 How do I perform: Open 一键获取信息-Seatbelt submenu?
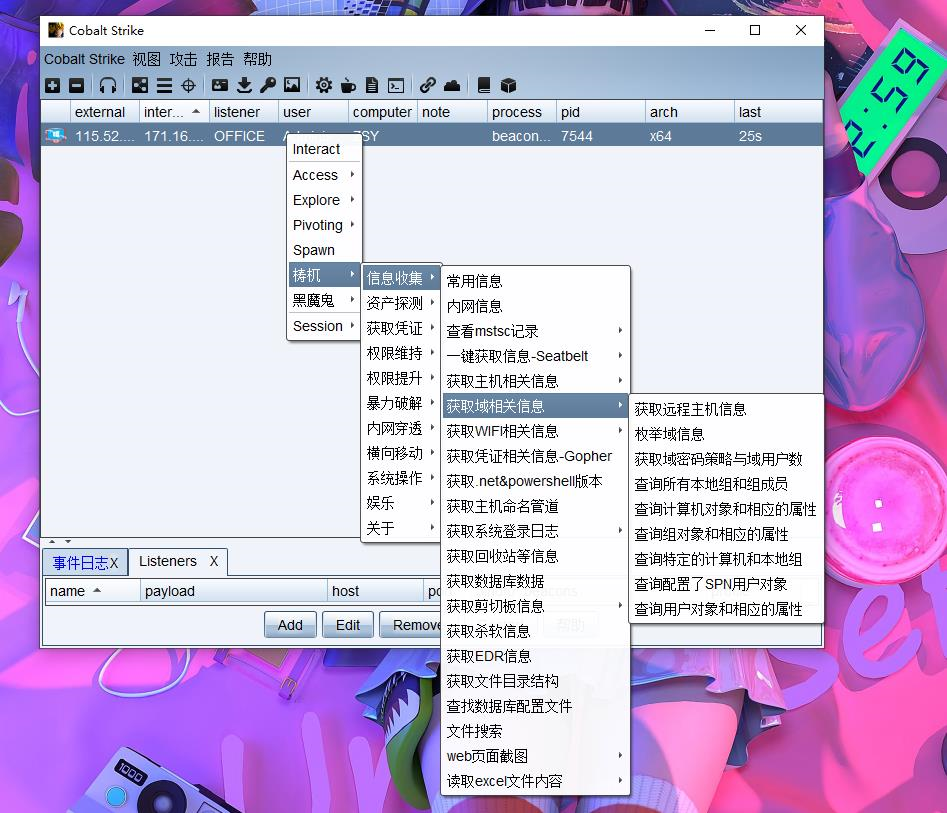535,356
